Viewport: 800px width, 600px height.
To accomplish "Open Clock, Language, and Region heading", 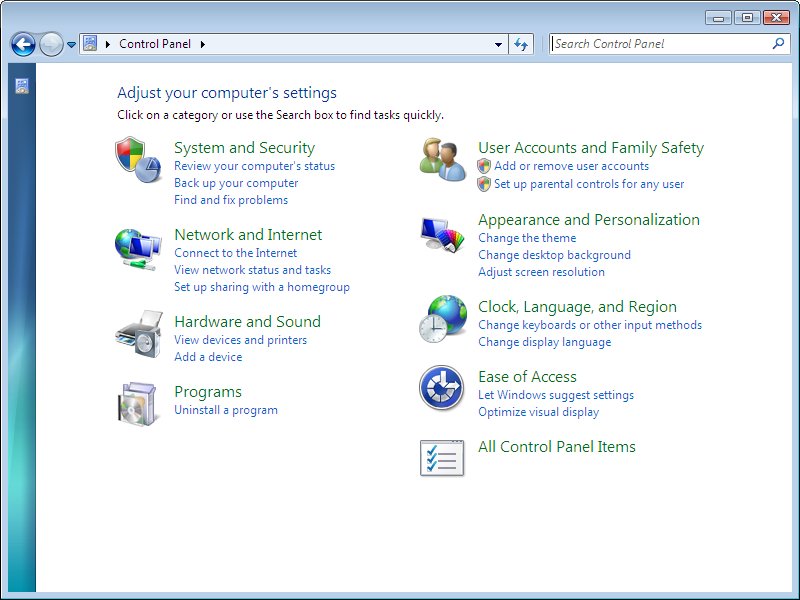I will coord(578,307).
